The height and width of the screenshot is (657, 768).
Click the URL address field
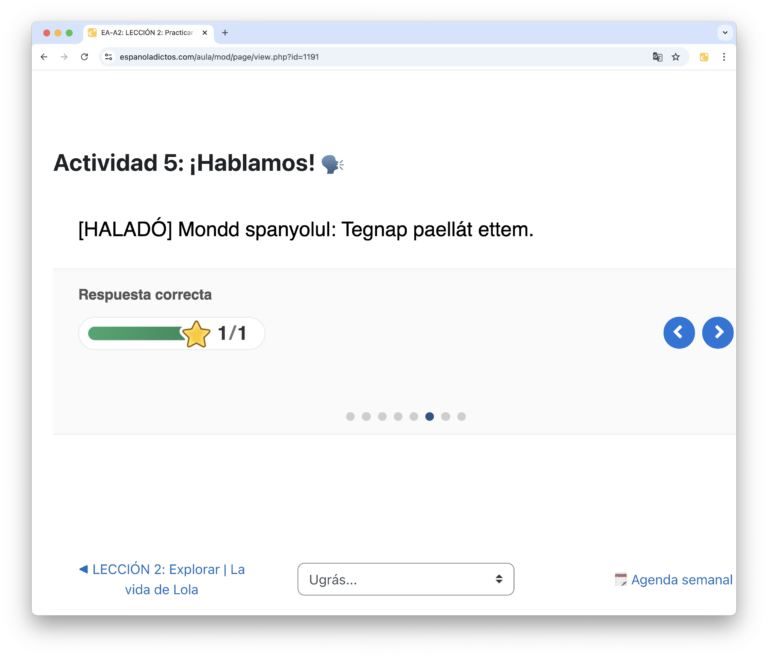[382, 57]
